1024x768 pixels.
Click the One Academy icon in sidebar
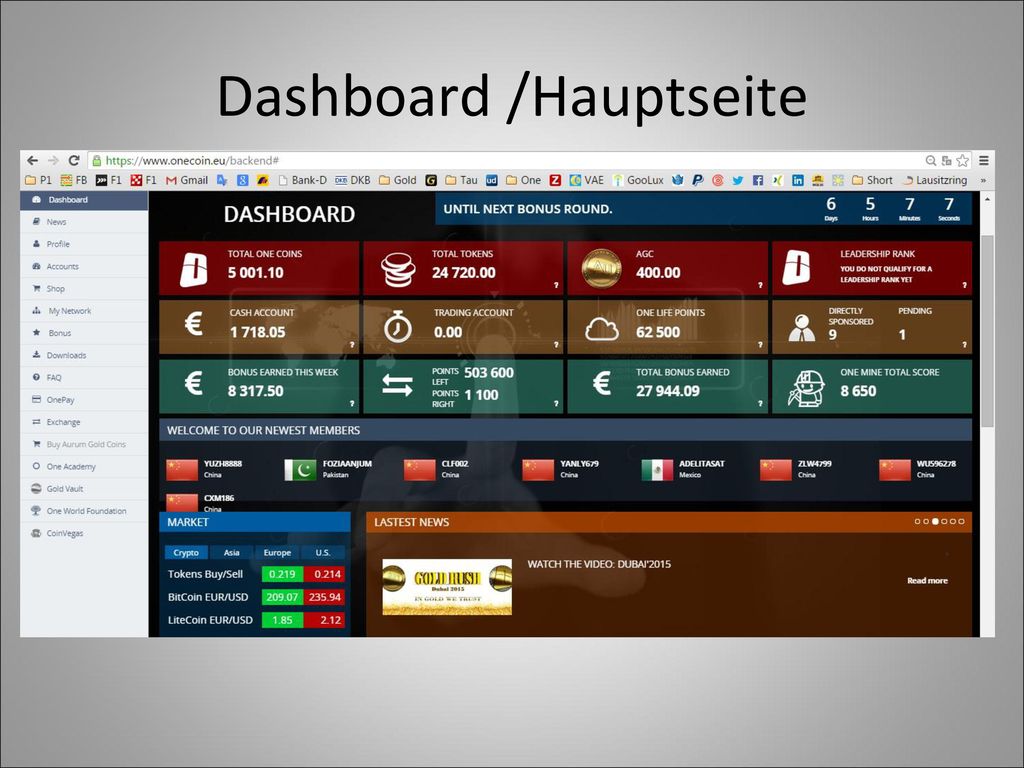pos(37,466)
